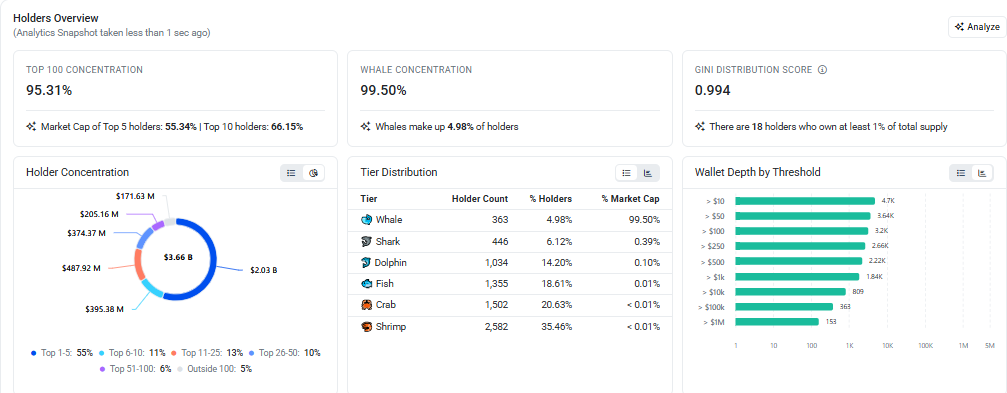Click the % Market Cap column header
Viewport: 1007px width, 393px height.
[x=631, y=199]
